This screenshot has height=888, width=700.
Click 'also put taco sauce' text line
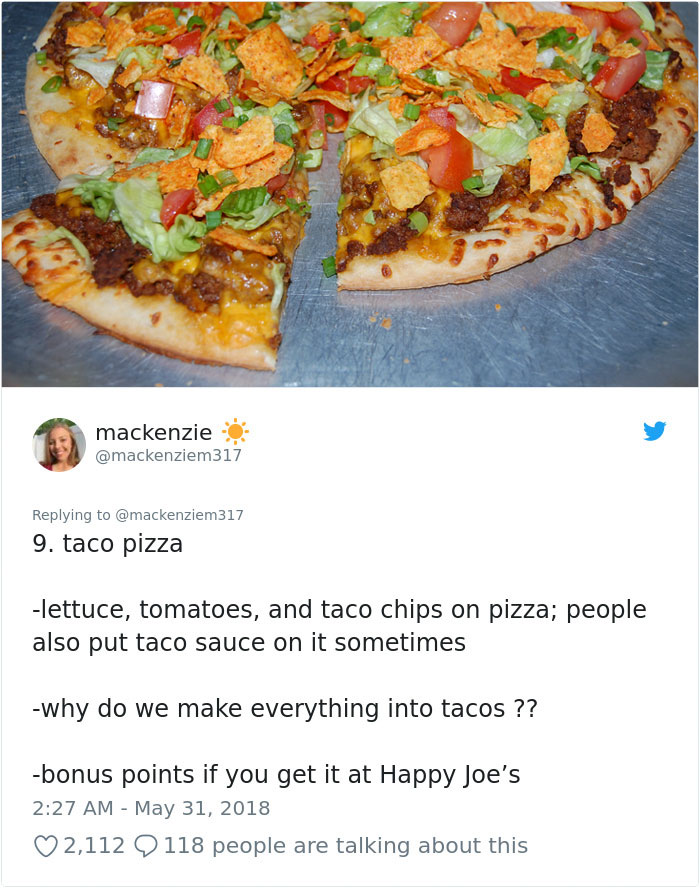tap(249, 643)
